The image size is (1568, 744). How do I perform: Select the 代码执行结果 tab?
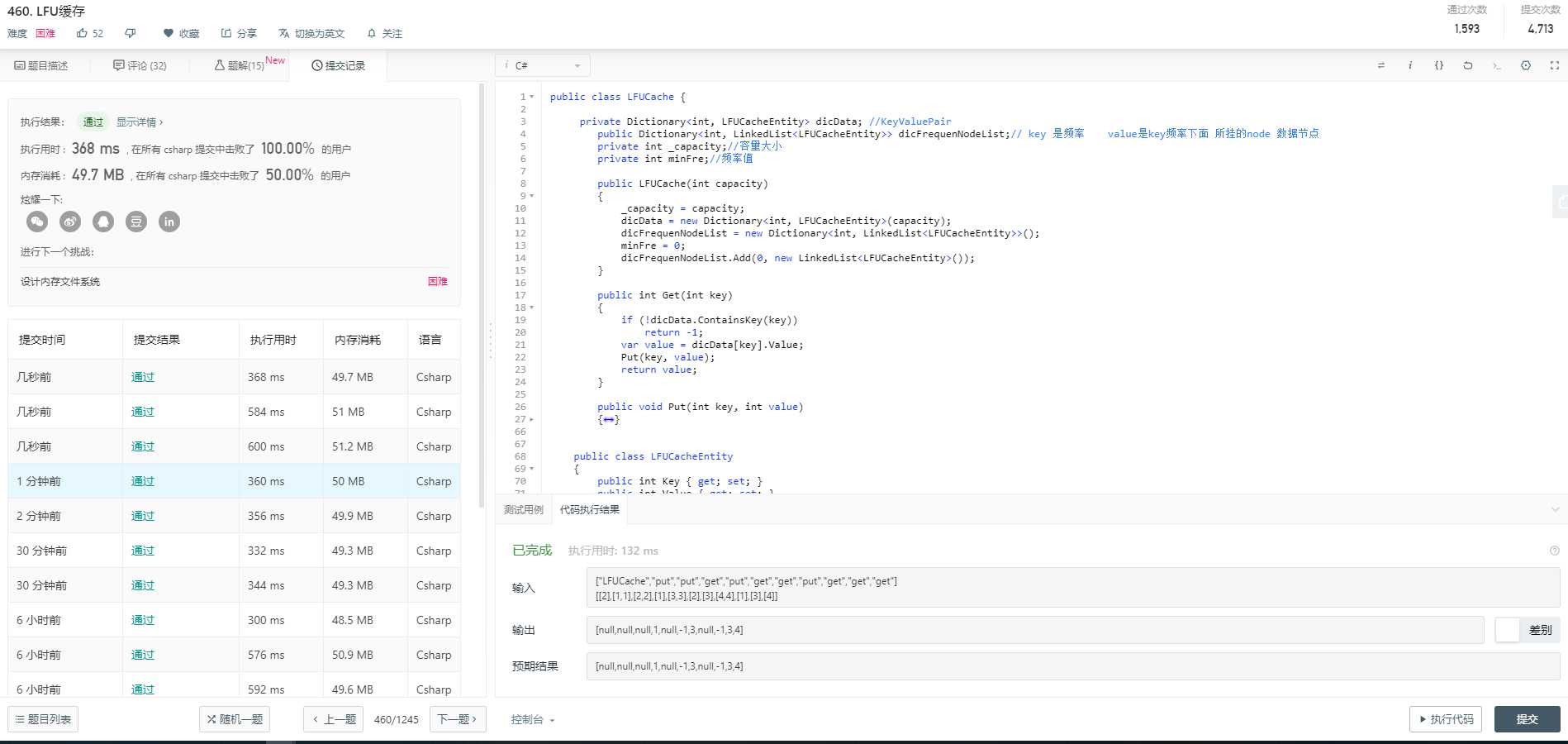coord(590,509)
